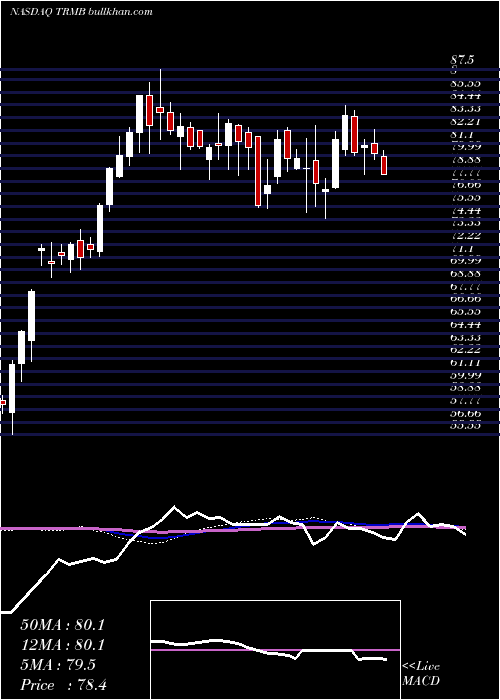Click the 50MA : 80.1 readout
The height and width of the screenshot is (700, 500).
pyautogui.click(x=62, y=625)
